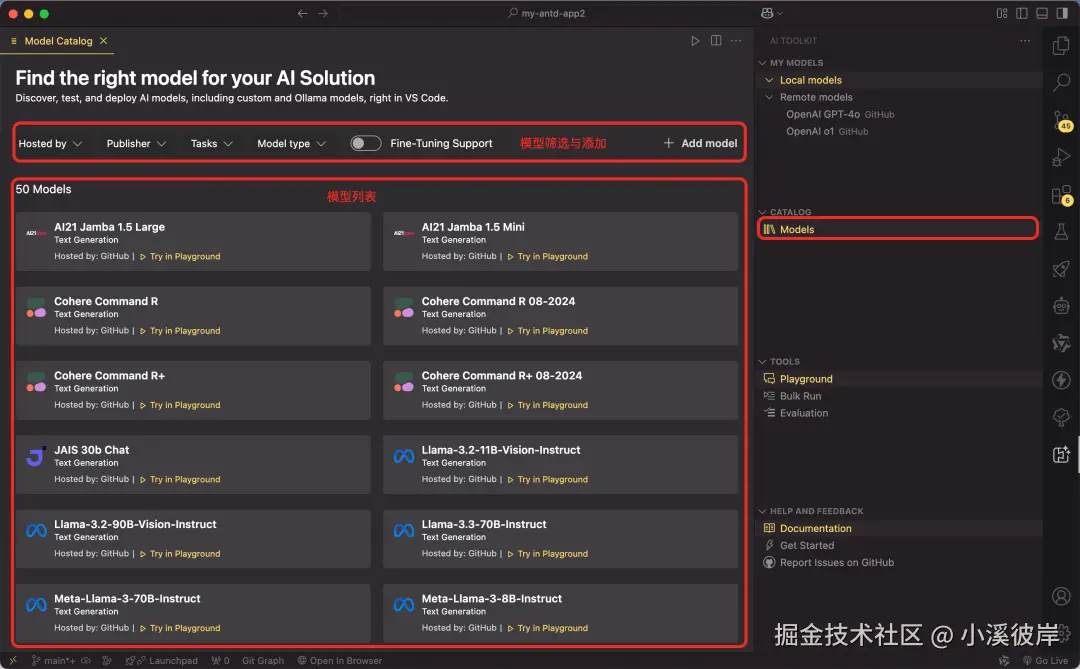
Task: Split the editor with the split icon
Action: [x=716, y=41]
